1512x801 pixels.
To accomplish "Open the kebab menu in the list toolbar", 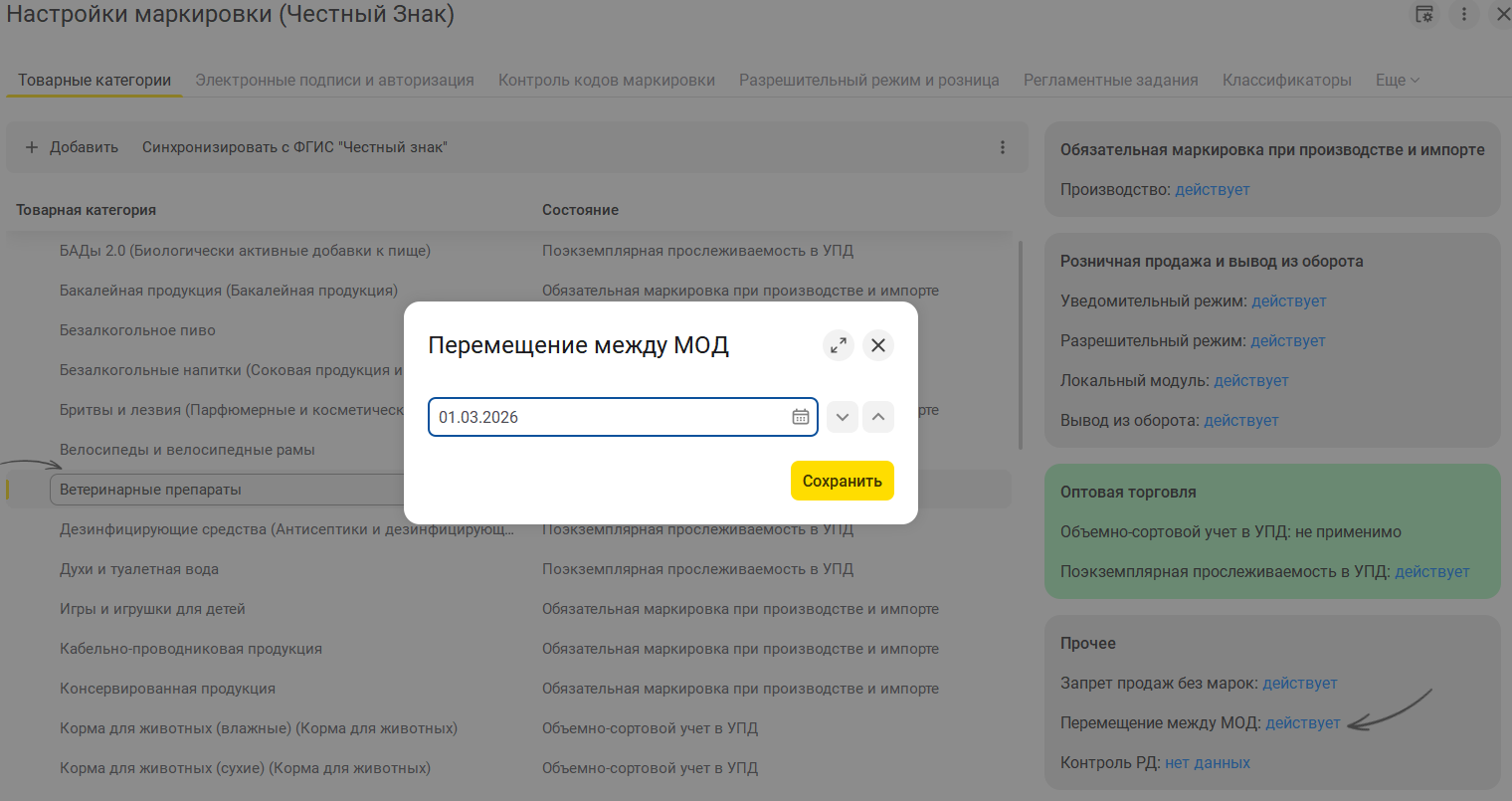I will tap(1002, 147).
